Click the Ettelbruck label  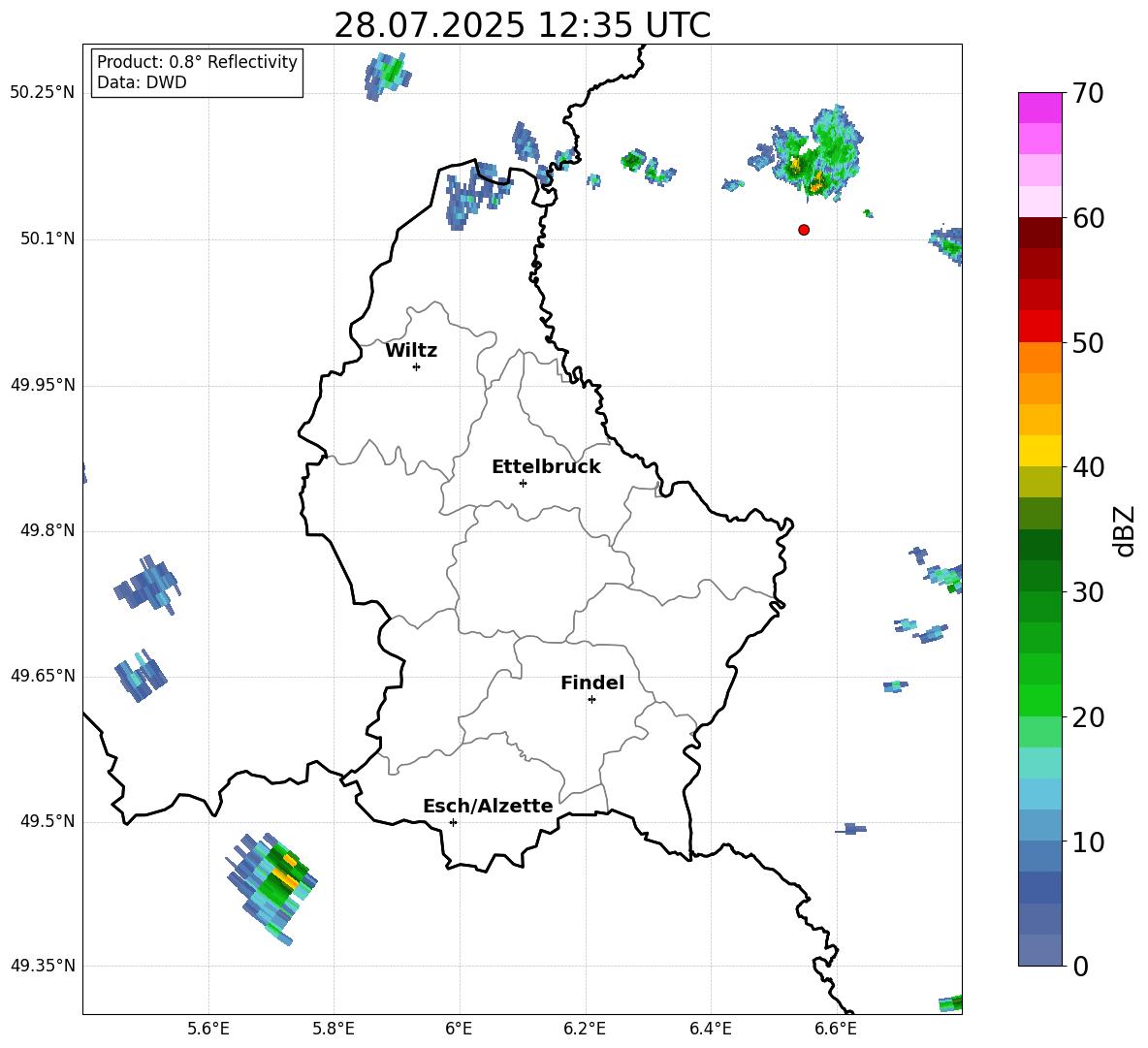point(546,467)
